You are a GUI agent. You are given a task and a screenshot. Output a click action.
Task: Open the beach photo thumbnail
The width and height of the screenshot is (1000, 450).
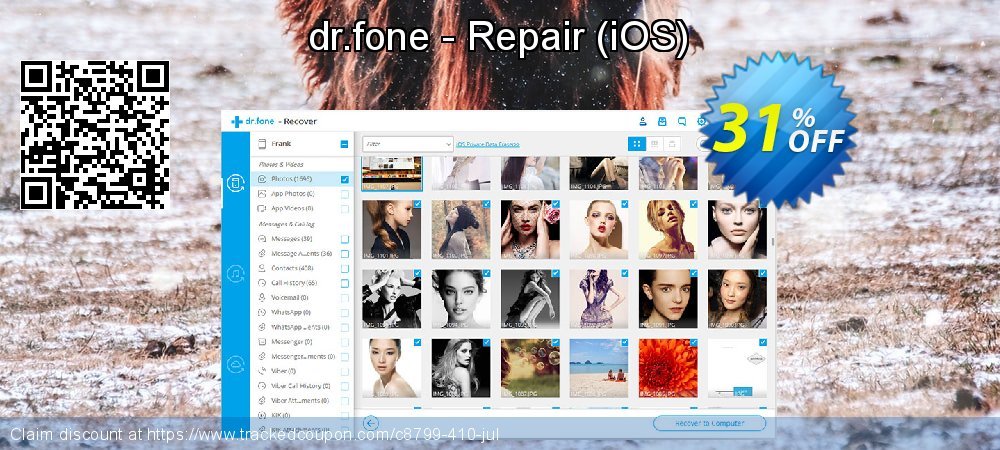pos(598,368)
